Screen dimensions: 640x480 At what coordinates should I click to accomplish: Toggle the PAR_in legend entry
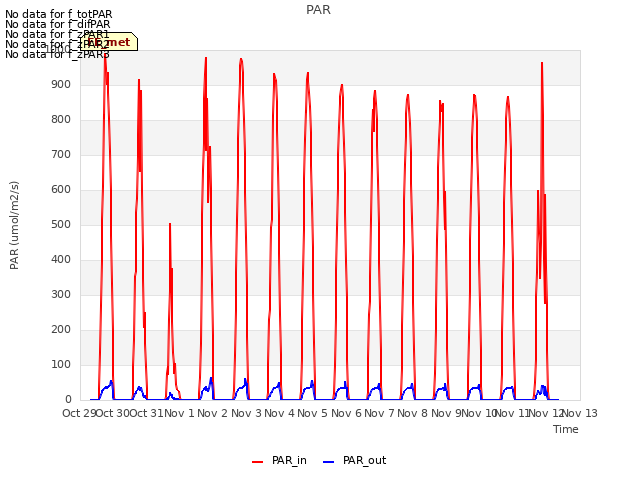[x=279, y=460]
